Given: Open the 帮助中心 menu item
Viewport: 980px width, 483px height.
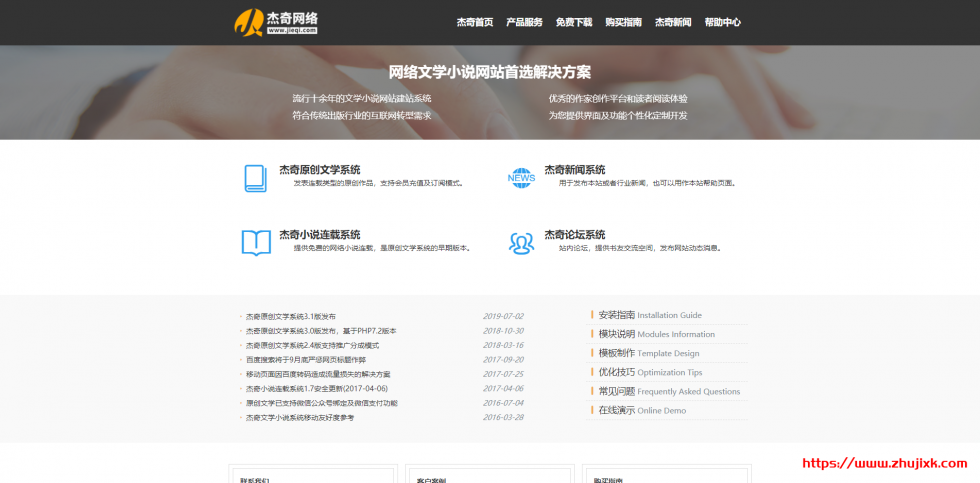Looking at the screenshot, I should (722, 22).
